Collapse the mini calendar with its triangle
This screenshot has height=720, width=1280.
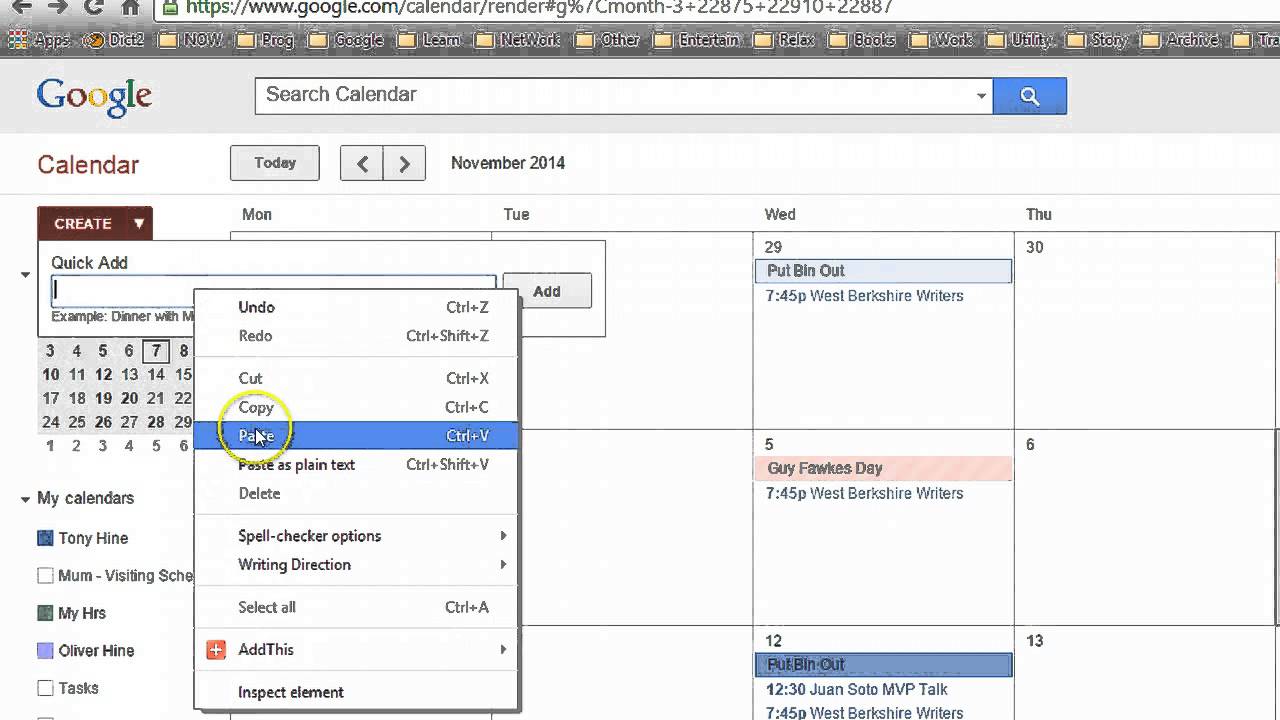25,274
